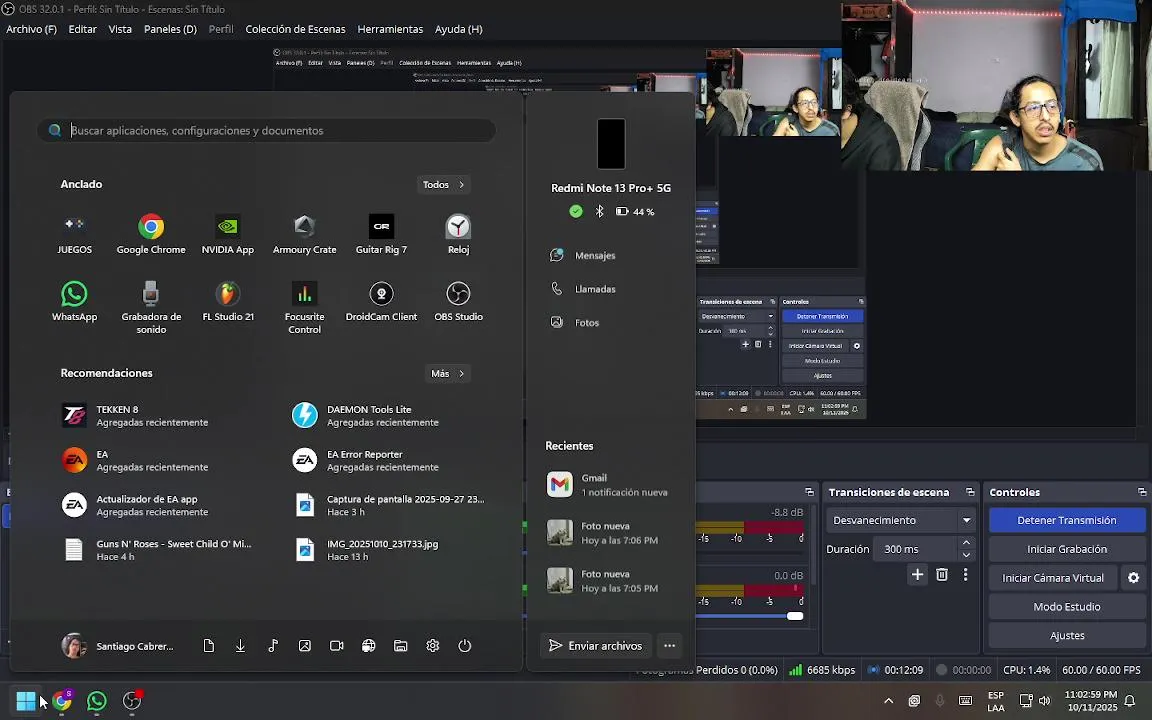Decrease transition duration with down arrow
The image size is (1152, 720).
coord(966,555)
